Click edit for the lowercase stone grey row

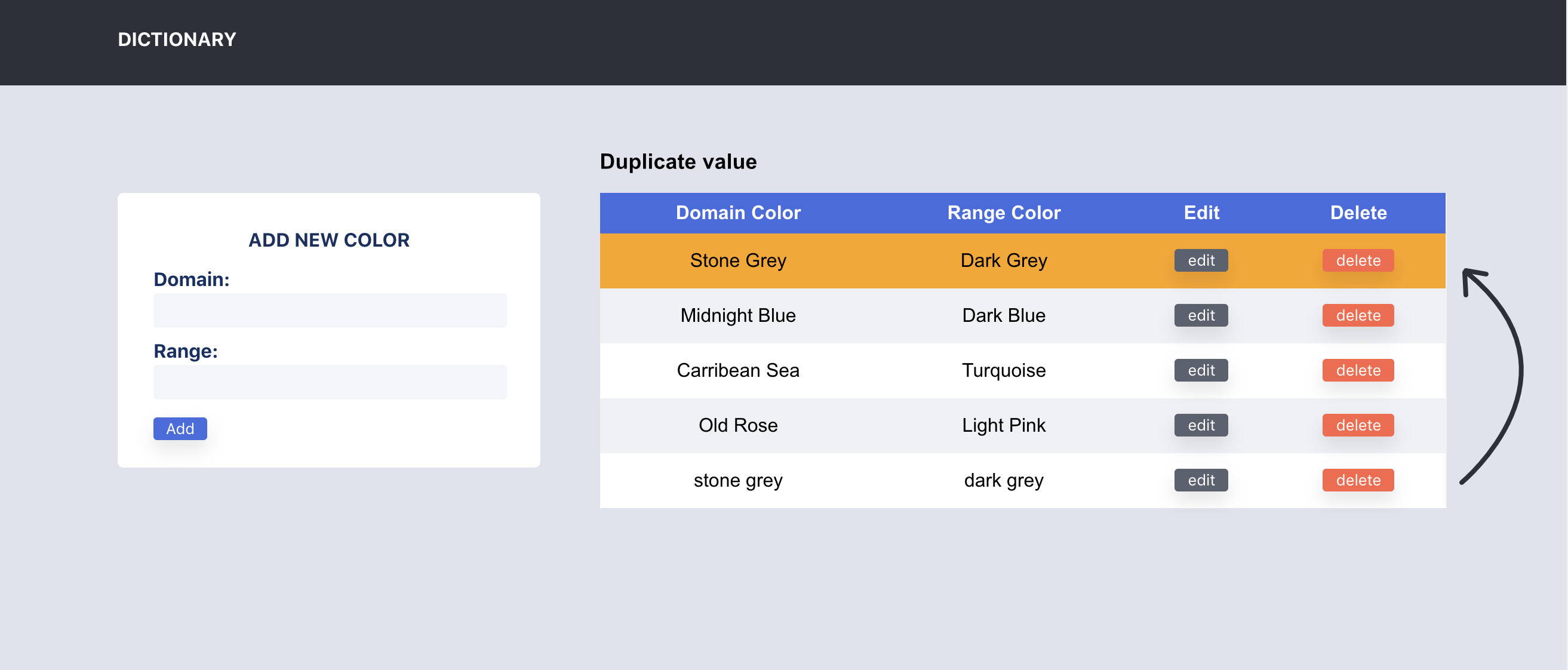point(1200,480)
